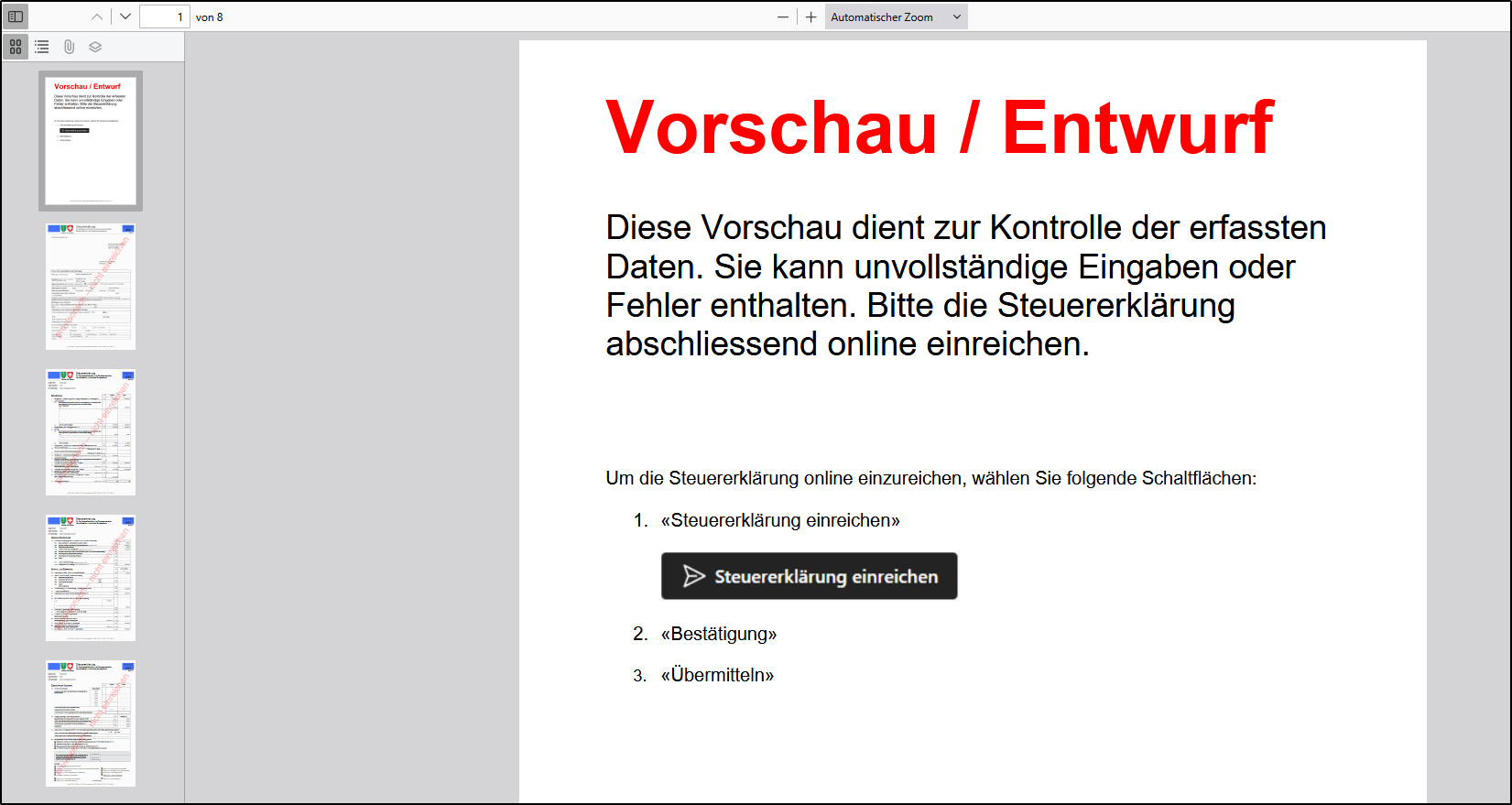Jump to page 4 thumbnail
The width and height of the screenshot is (1512, 805).
point(91,577)
